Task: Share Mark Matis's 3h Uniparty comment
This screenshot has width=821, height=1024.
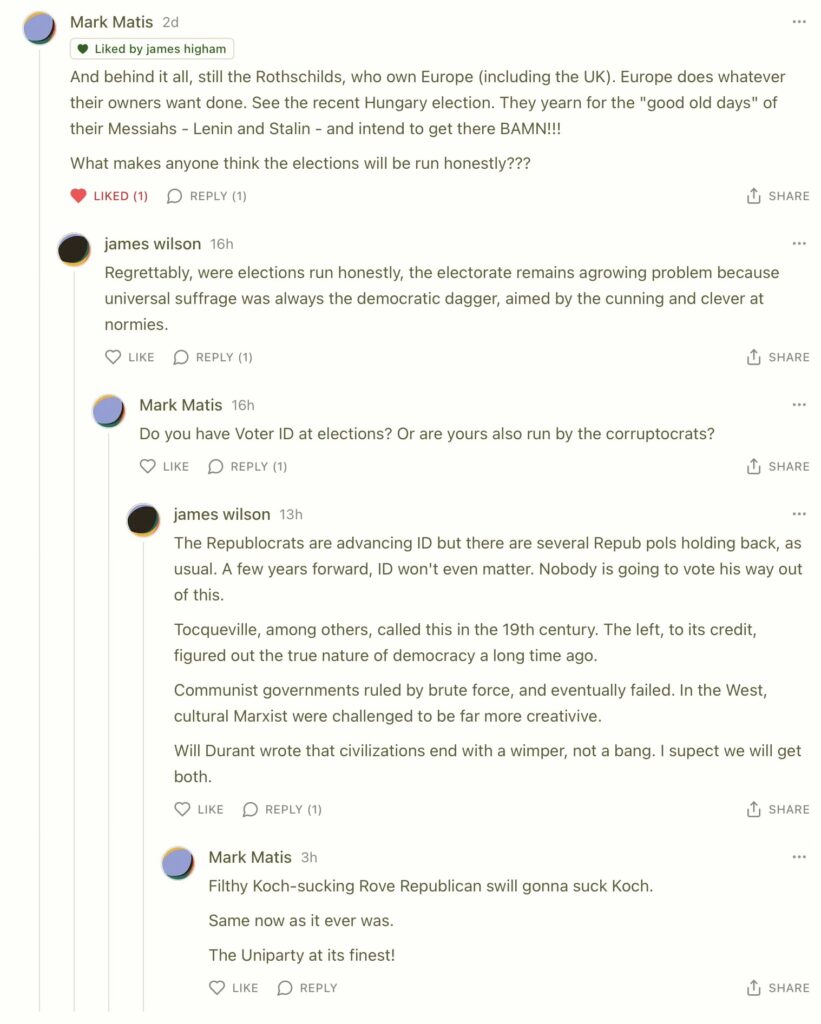Action: point(778,988)
